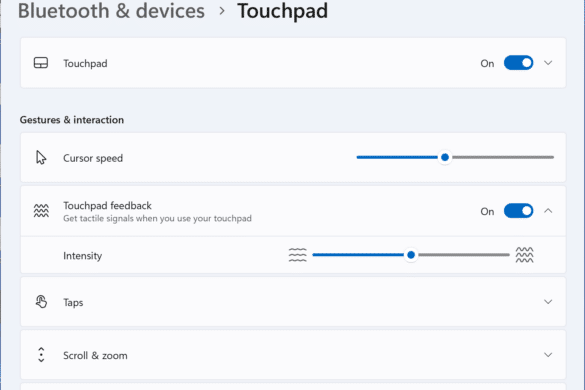This screenshot has width=585, height=390.
Task: Click the Touchpad breadcrumb title
Action: 282,10
